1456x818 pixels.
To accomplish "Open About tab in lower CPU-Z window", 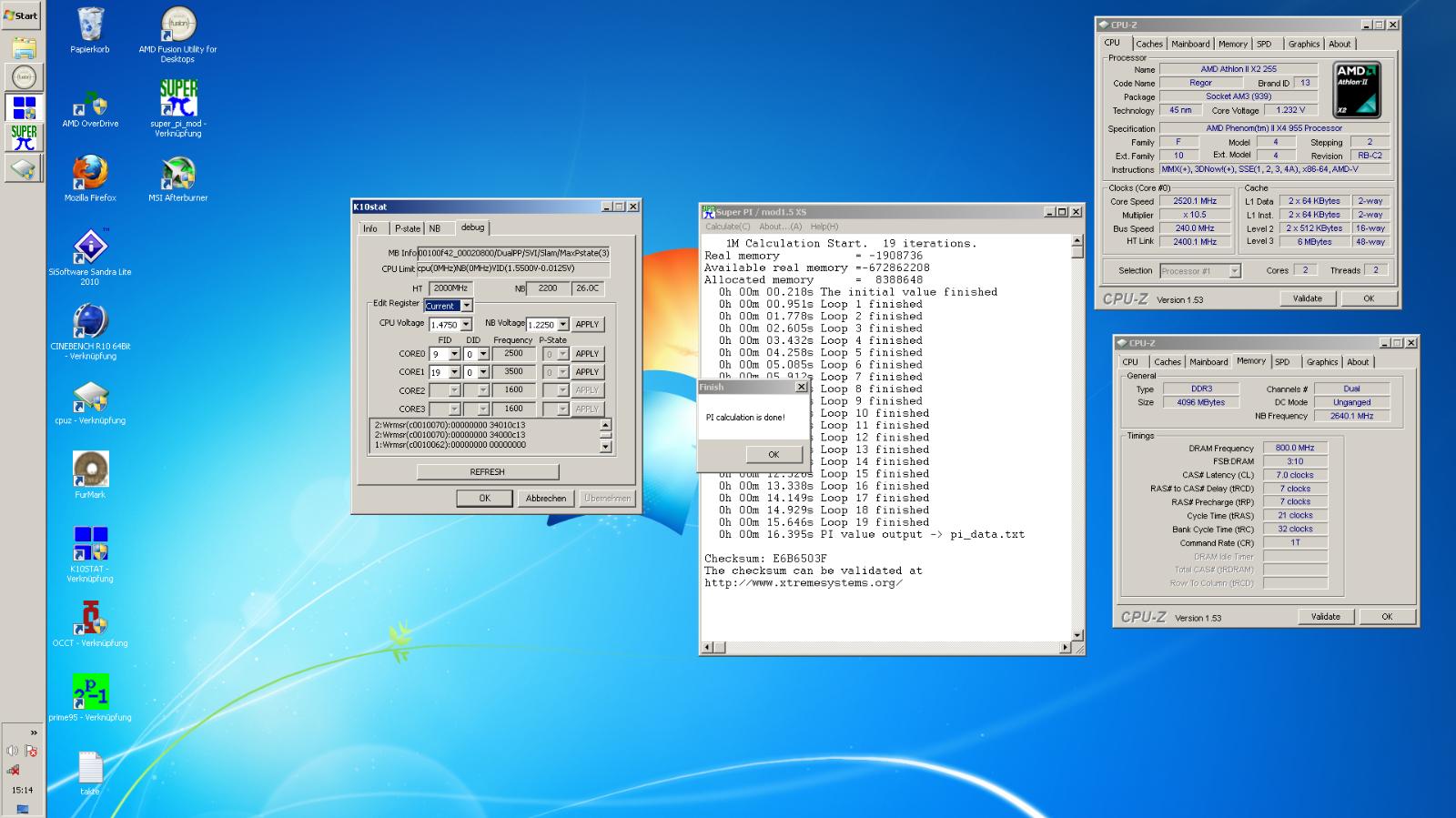I will pyautogui.click(x=1358, y=362).
